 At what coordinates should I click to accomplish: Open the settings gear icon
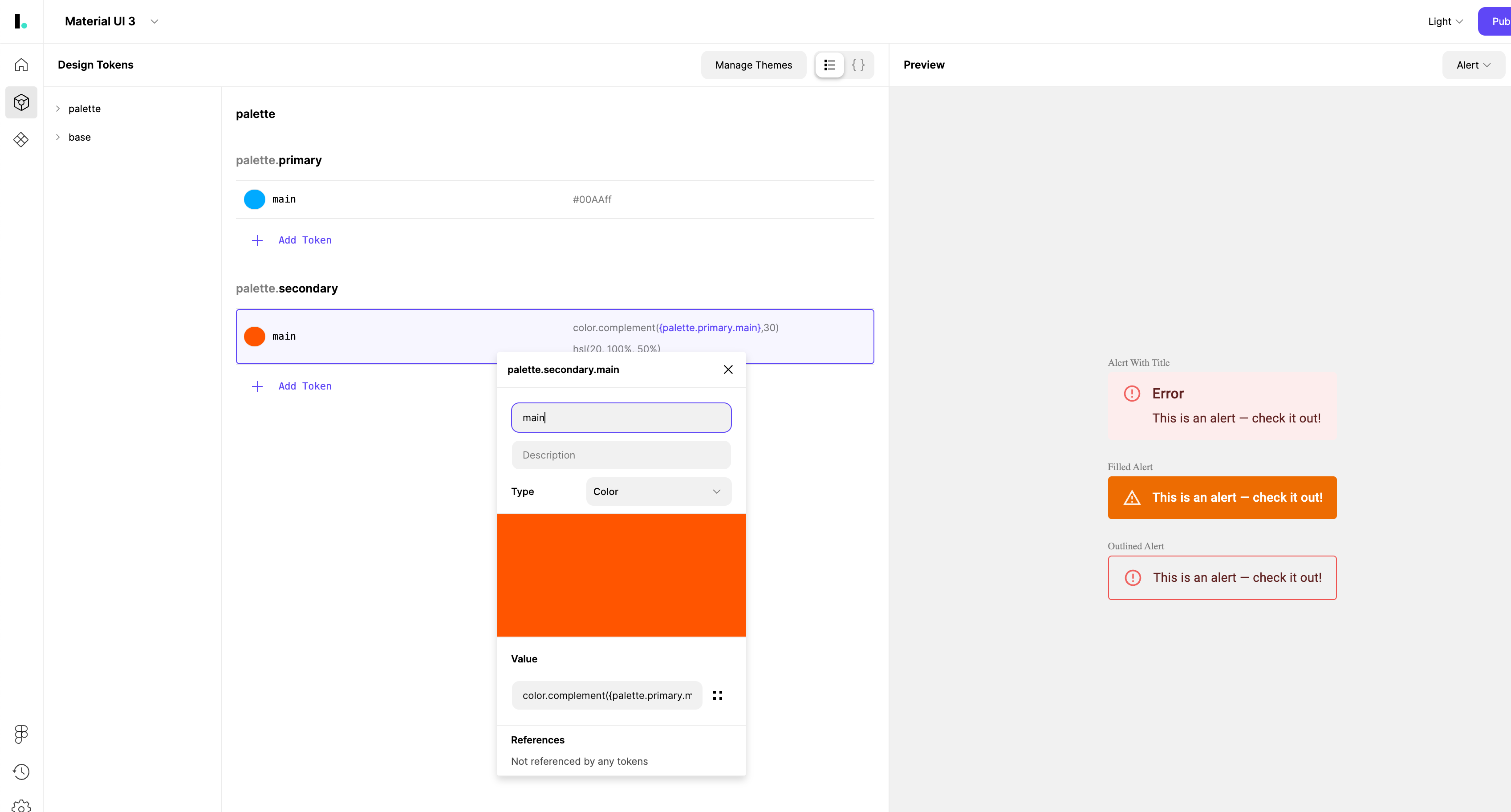click(21, 806)
